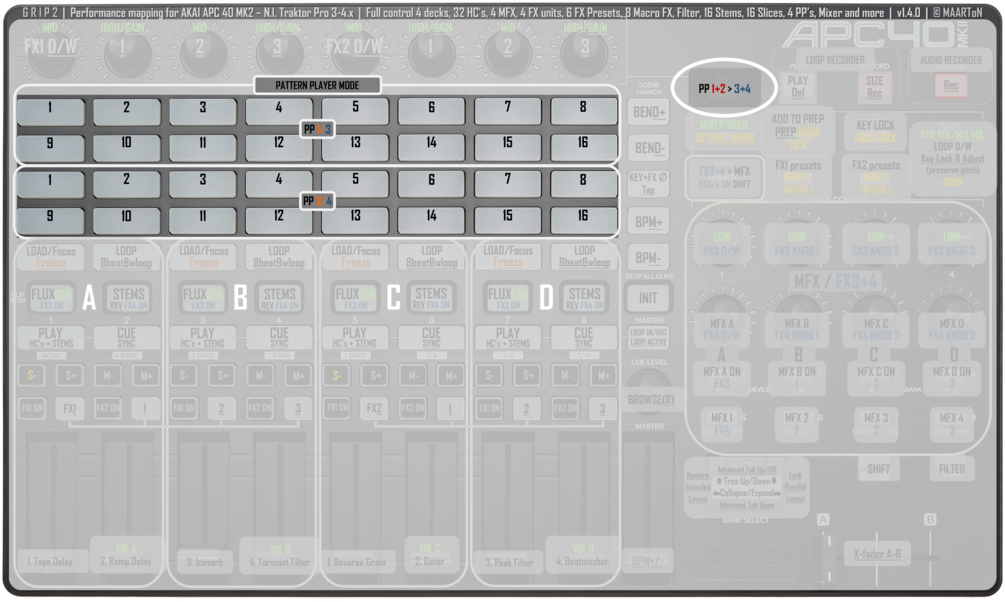Screen dimensions: 1005x602
Task: Toggle deck A FX1 ON button
Action: pyautogui.click(x=32, y=408)
